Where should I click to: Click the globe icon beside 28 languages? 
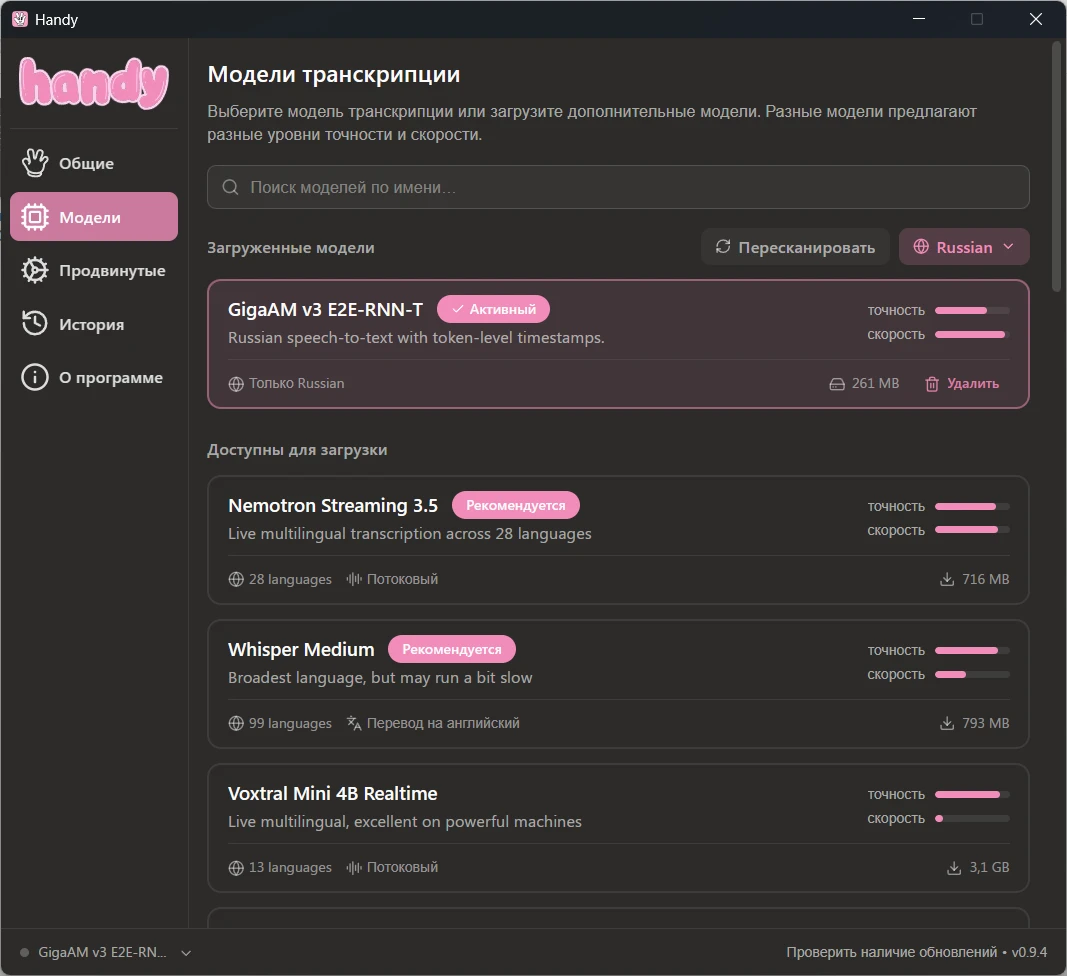pyautogui.click(x=236, y=579)
